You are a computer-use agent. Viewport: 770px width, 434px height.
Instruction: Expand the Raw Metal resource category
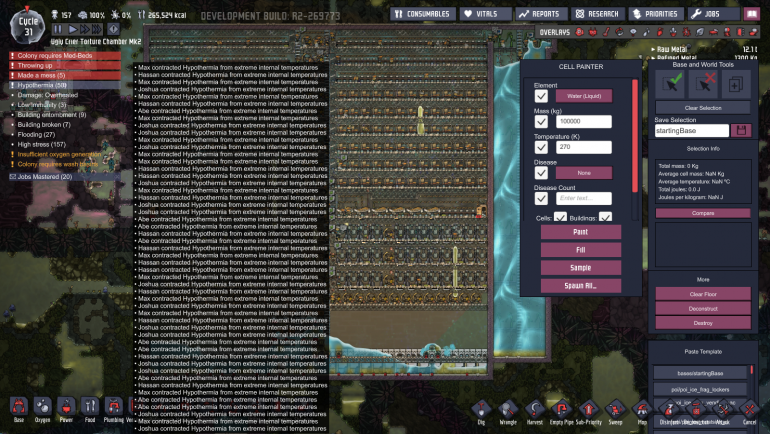654,48
